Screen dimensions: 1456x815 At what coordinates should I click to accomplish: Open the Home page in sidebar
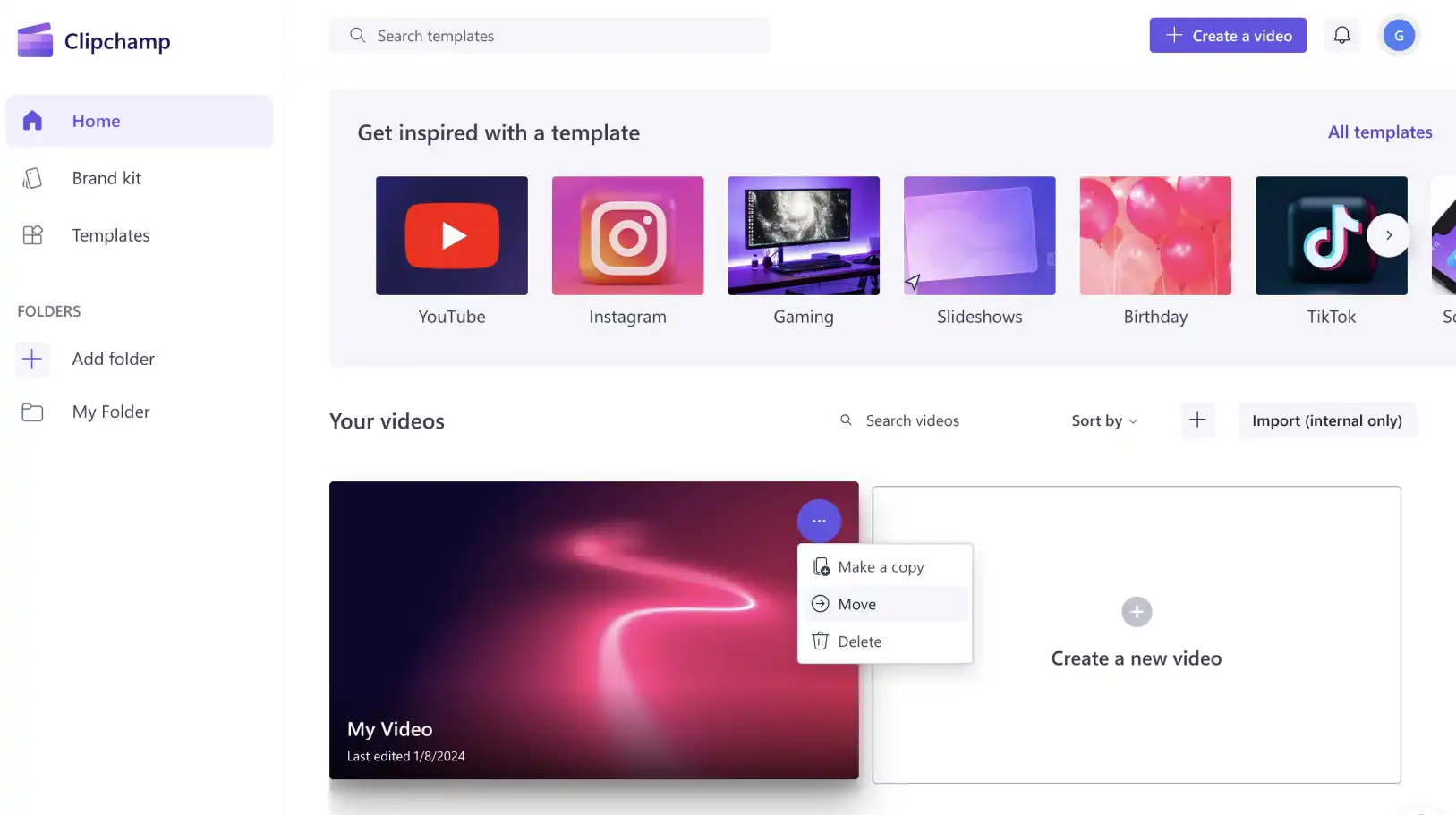pos(140,121)
